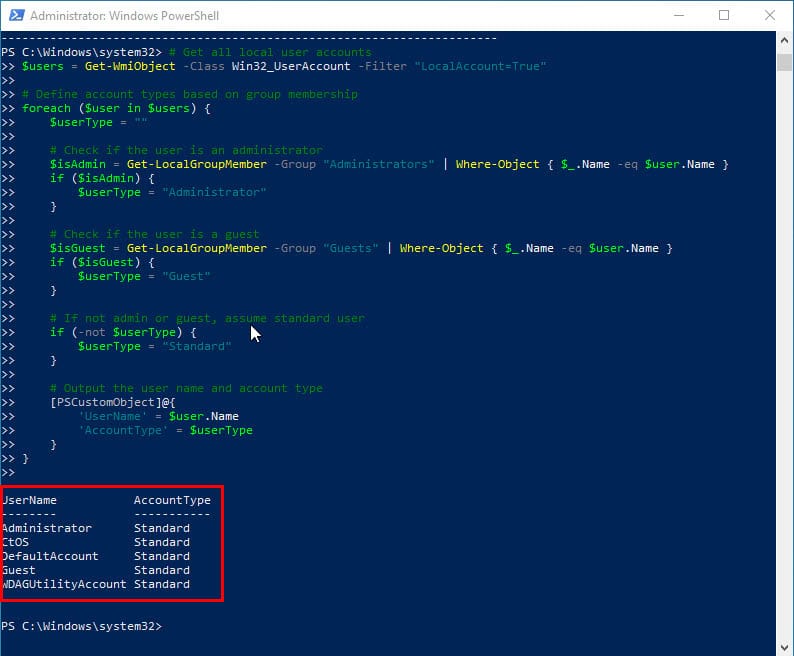The width and height of the screenshot is (794, 656).
Task: Click the 'WDAGUtilityAccount' user name in output
Action: (64, 585)
